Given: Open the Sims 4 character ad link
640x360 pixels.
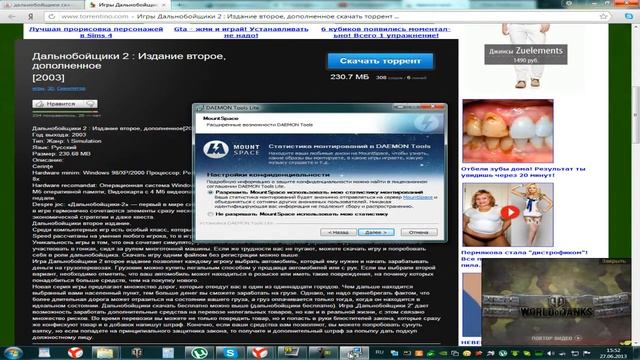Looking at the screenshot, I should (x=96, y=32).
